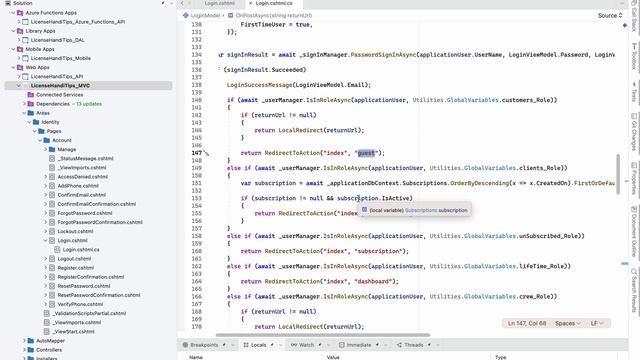Image resolution: width=640 pixels, height=360 pixels.
Task: Click the Login.cshtml.cs file icon
Action: [x=57, y=249]
